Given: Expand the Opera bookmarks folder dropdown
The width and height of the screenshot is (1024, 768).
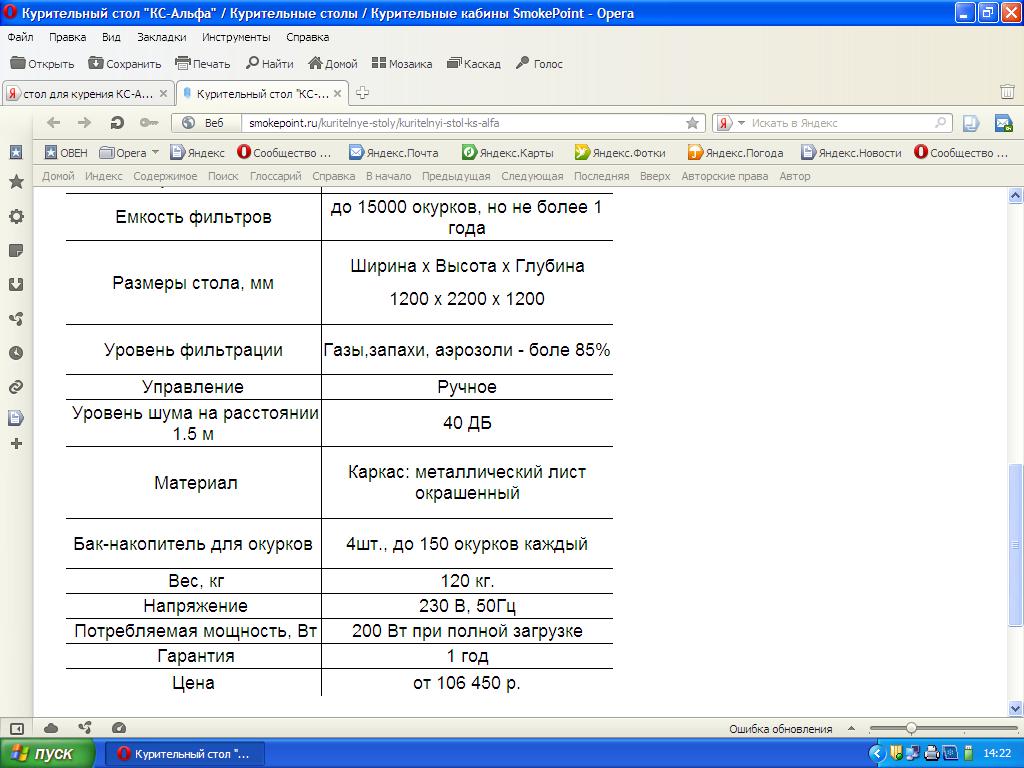Looking at the screenshot, I should click(x=155, y=153).
